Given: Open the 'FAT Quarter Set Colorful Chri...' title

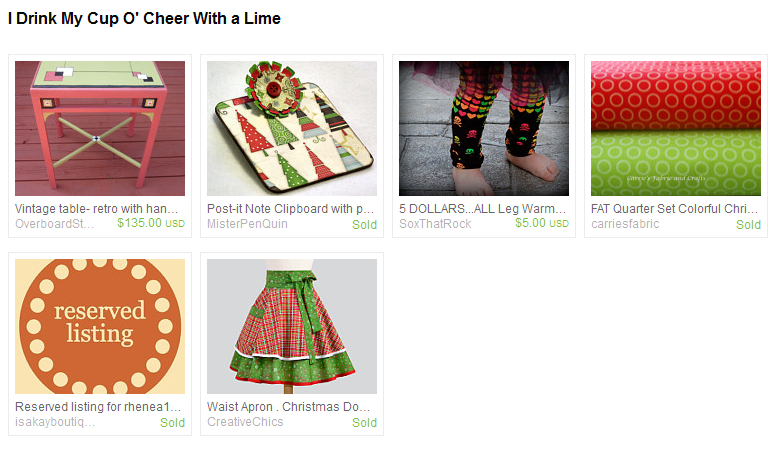Looking at the screenshot, I should point(674,209).
